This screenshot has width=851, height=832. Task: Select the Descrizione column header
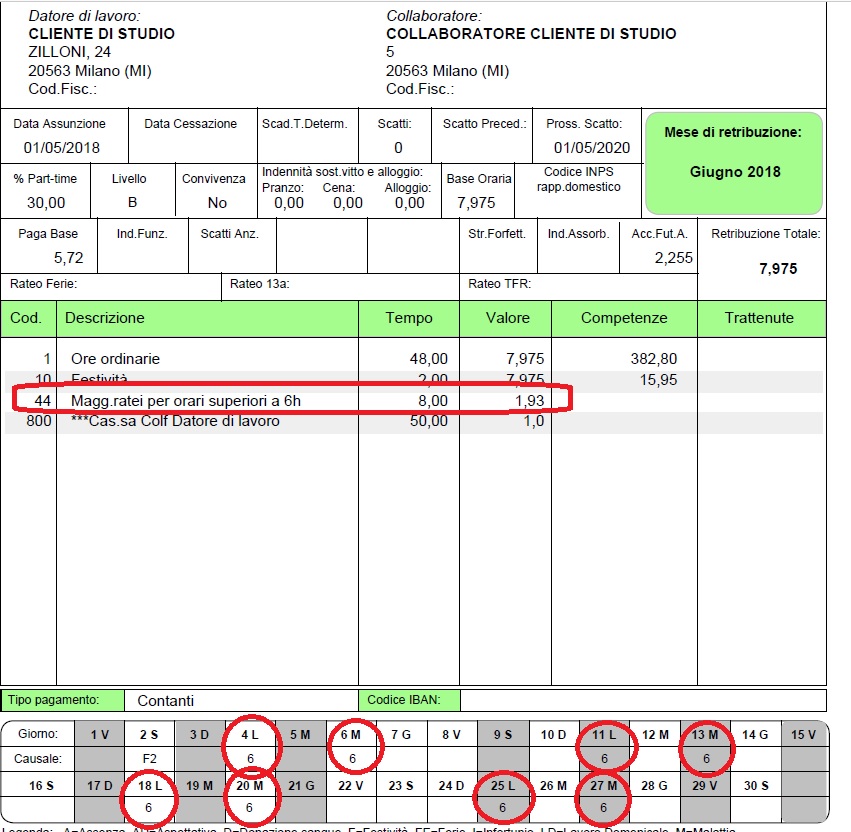(105, 318)
